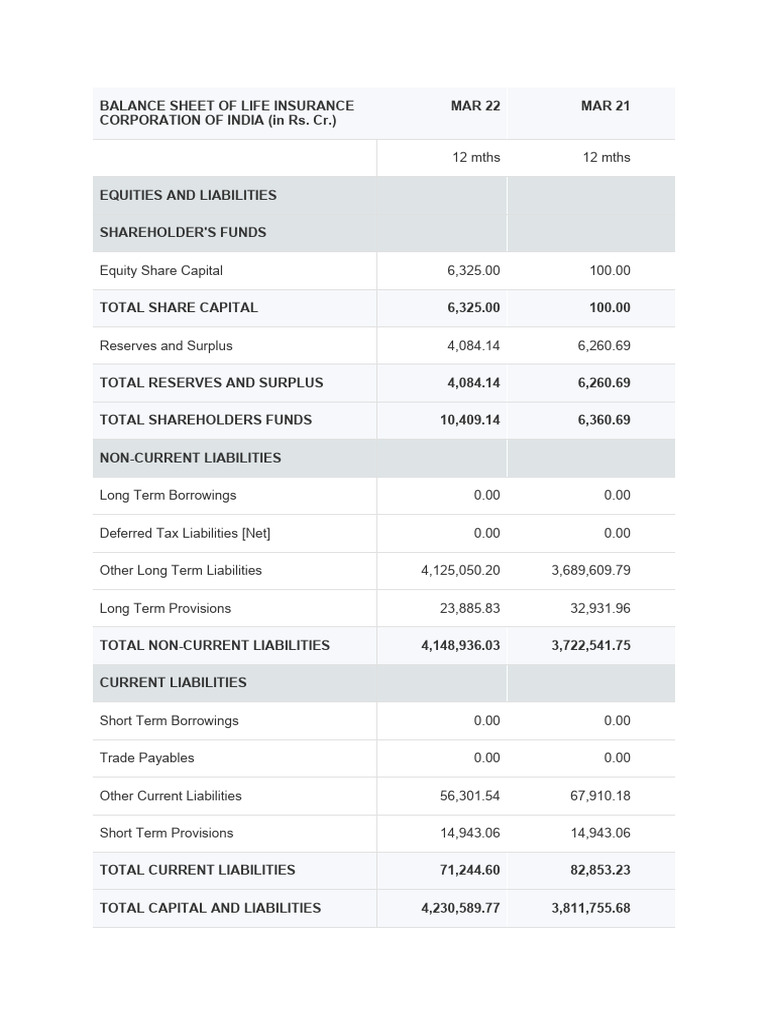The image size is (768, 1024).
Task: Click TOTAL CAPITAL AND LIABILITIES value 4,230,589.77
Action: click(x=461, y=908)
